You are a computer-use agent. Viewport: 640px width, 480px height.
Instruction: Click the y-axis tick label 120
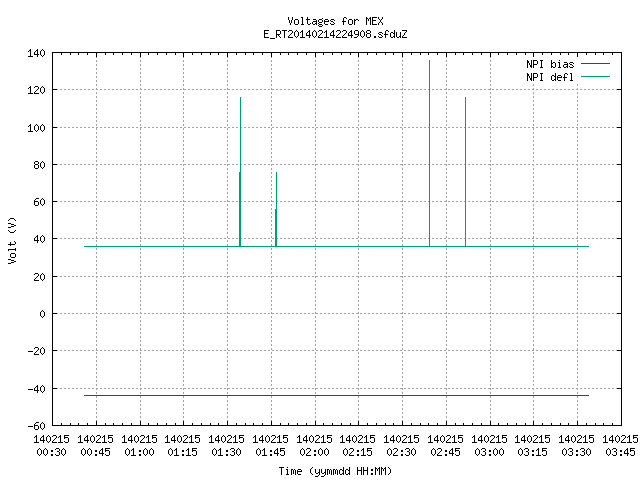tap(36, 90)
